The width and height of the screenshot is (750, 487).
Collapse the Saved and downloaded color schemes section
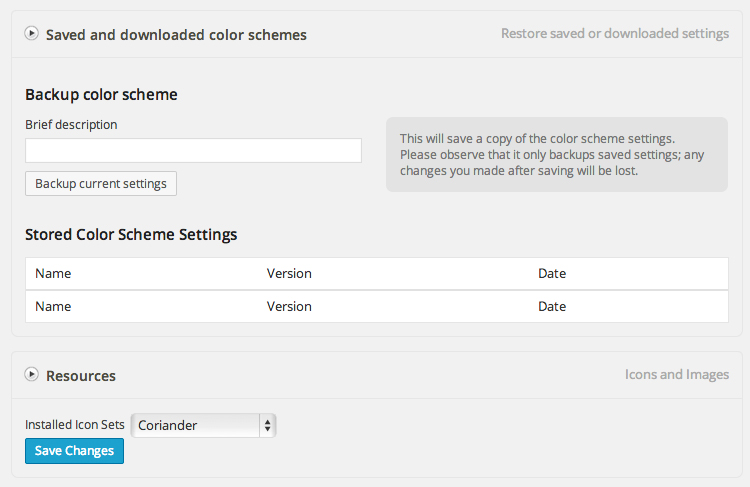32,33
